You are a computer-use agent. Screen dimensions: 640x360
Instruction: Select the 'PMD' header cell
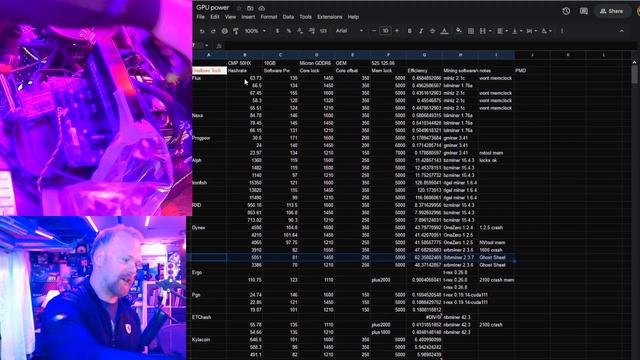pos(532,71)
